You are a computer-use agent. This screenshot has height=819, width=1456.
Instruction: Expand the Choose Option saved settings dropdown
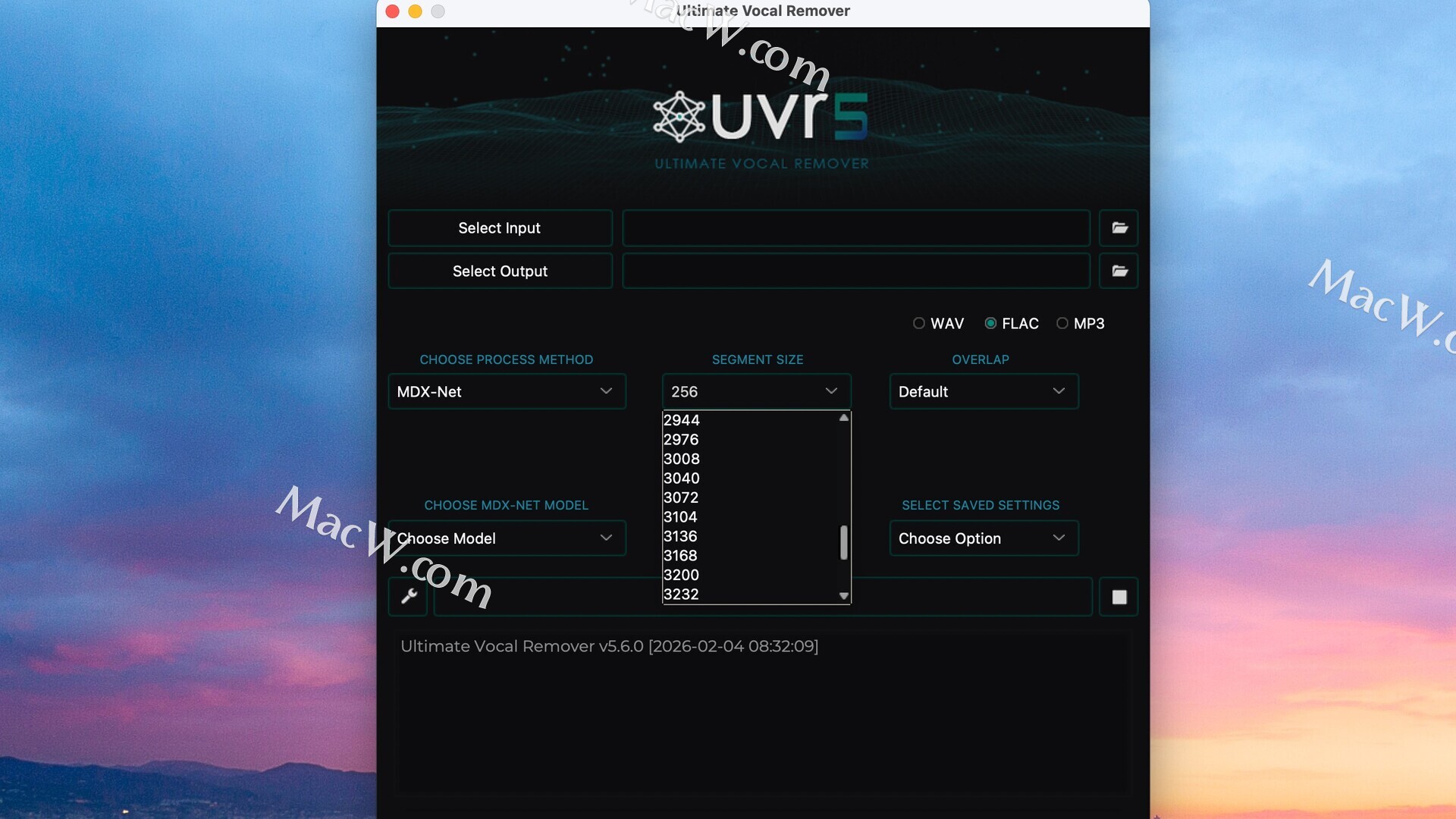tap(984, 538)
